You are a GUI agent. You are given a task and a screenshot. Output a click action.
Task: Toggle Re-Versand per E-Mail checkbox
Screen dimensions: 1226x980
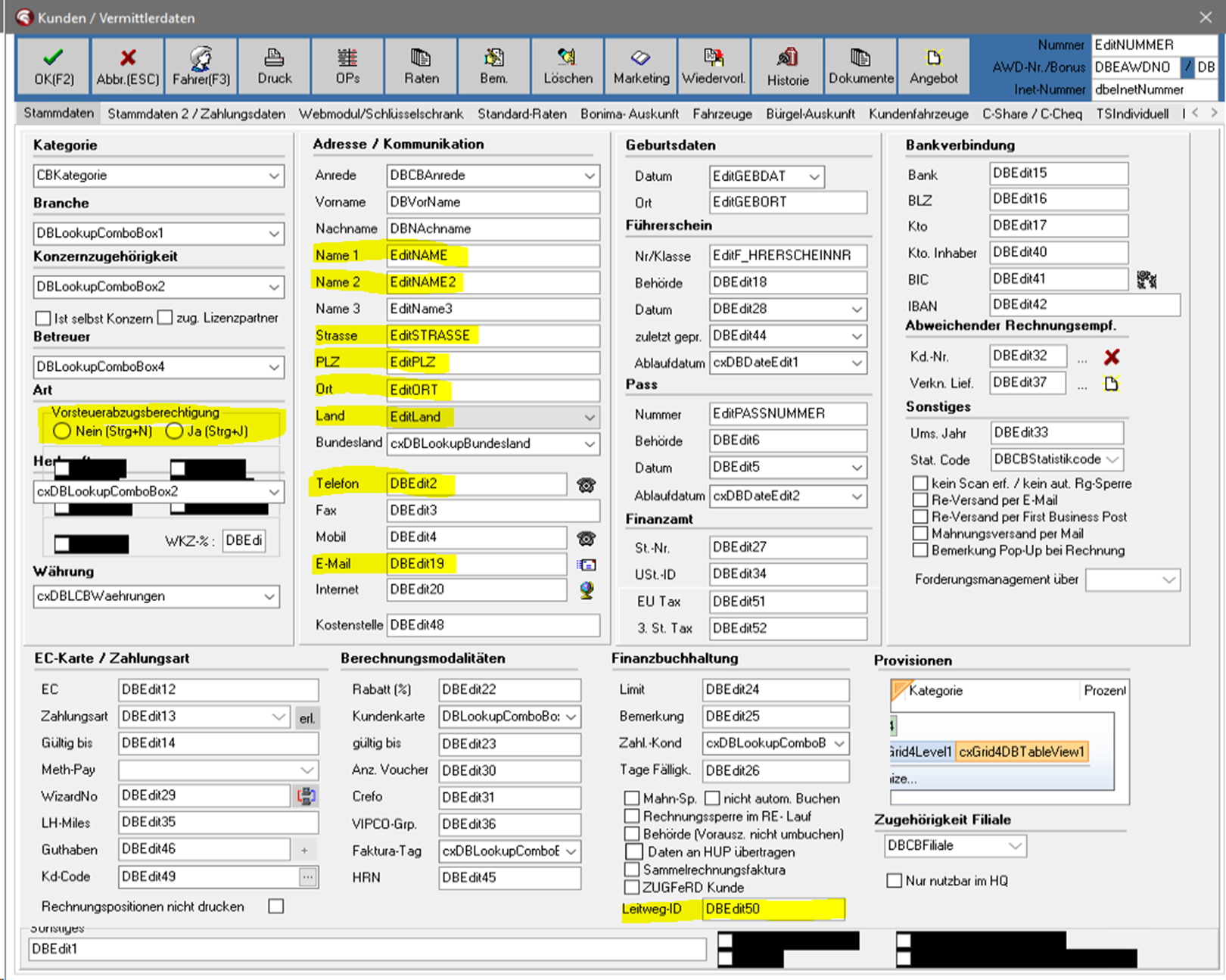(x=920, y=500)
